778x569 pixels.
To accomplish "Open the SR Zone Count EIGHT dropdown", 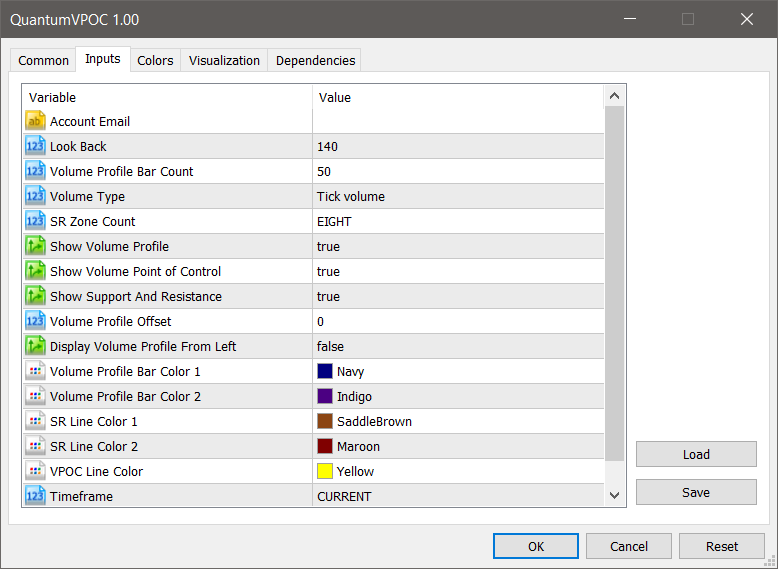I will [x=334, y=221].
